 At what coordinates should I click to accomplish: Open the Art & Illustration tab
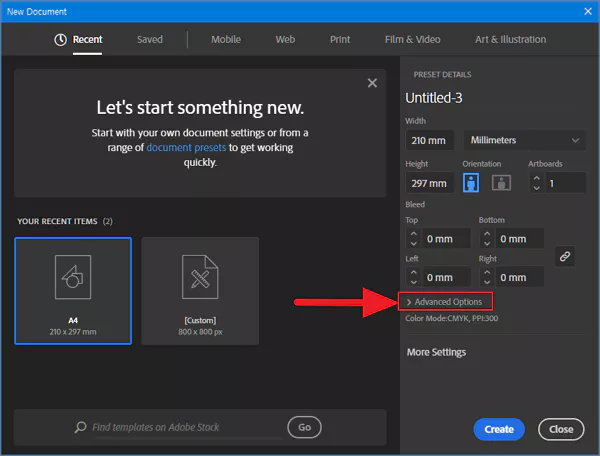click(x=510, y=39)
